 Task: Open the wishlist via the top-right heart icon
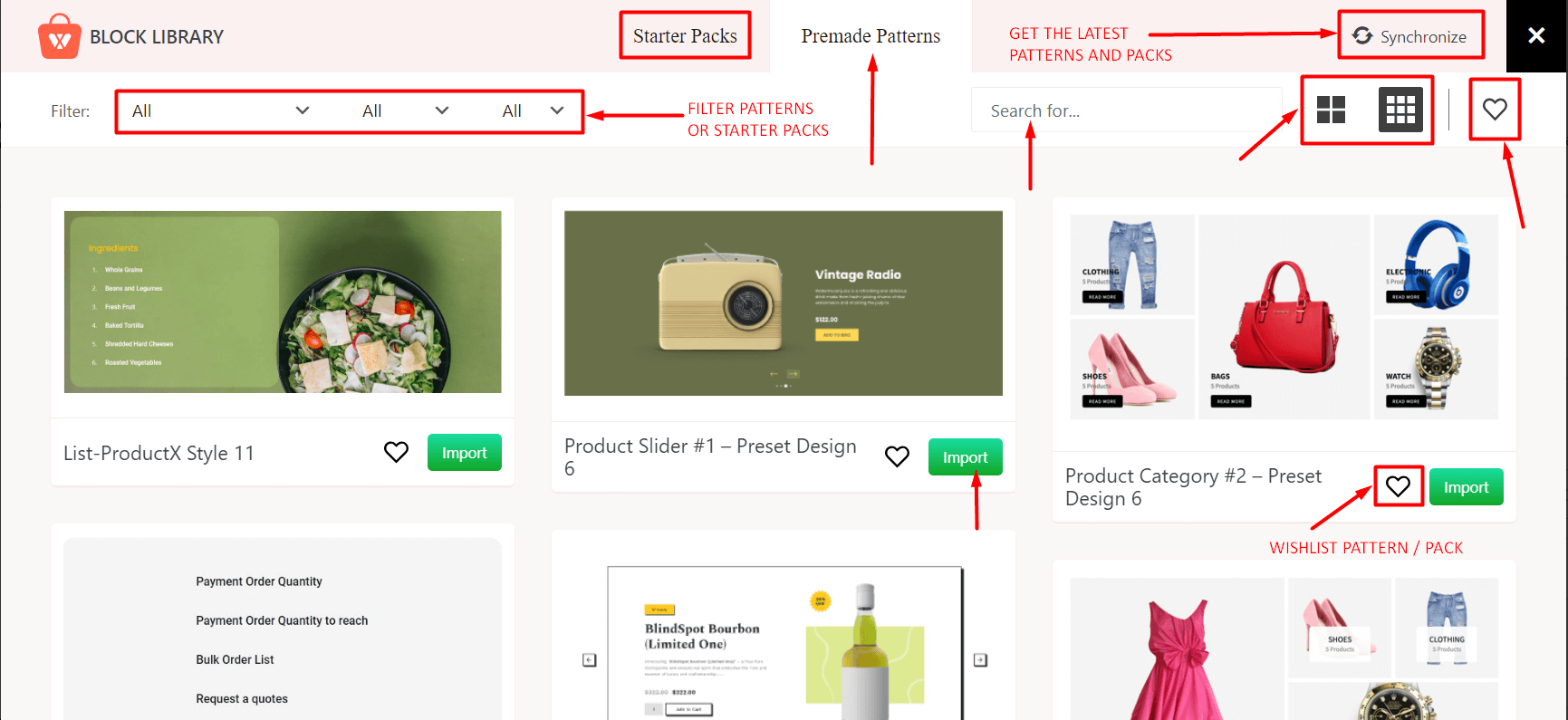point(1495,110)
